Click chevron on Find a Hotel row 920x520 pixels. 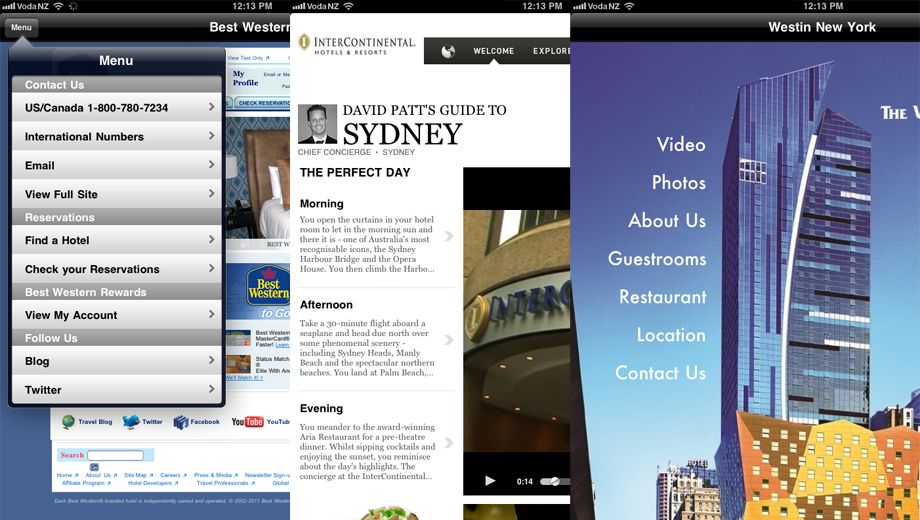click(211, 239)
